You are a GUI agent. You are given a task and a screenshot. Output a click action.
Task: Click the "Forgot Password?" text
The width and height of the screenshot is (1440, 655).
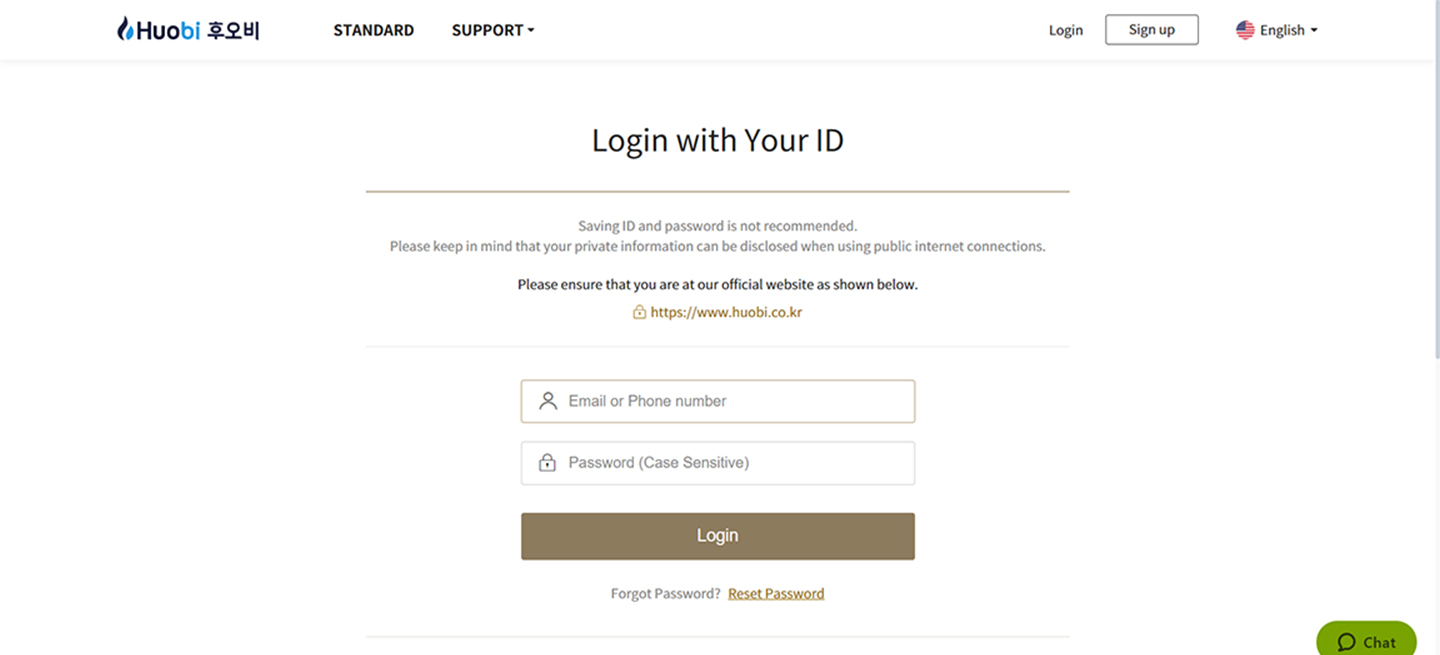[665, 593]
